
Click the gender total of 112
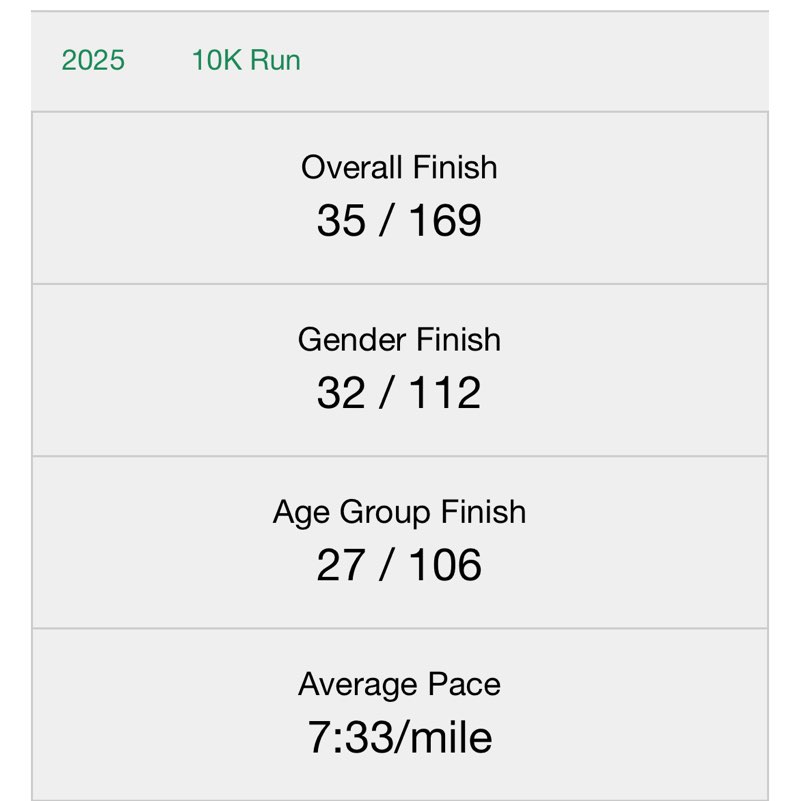pyautogui.click(x=444, y=393)
